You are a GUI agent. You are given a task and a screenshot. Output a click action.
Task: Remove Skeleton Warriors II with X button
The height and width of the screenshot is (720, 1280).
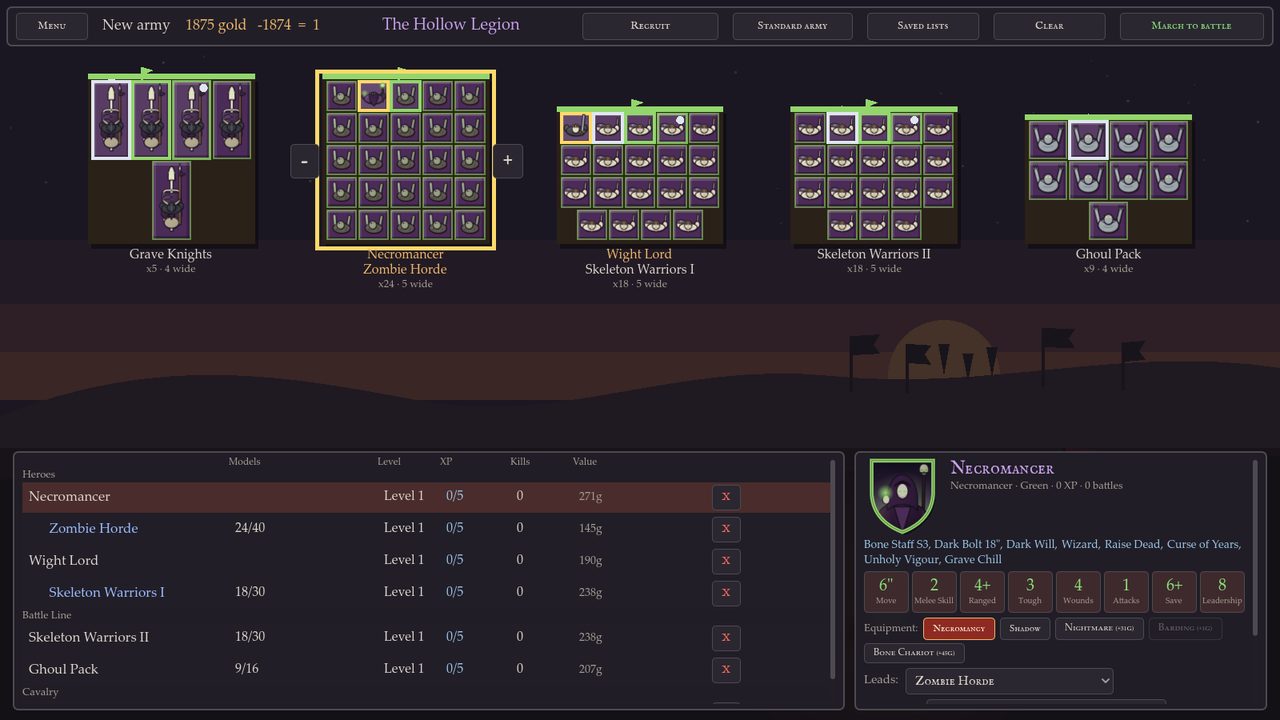[x=726, y=638]
